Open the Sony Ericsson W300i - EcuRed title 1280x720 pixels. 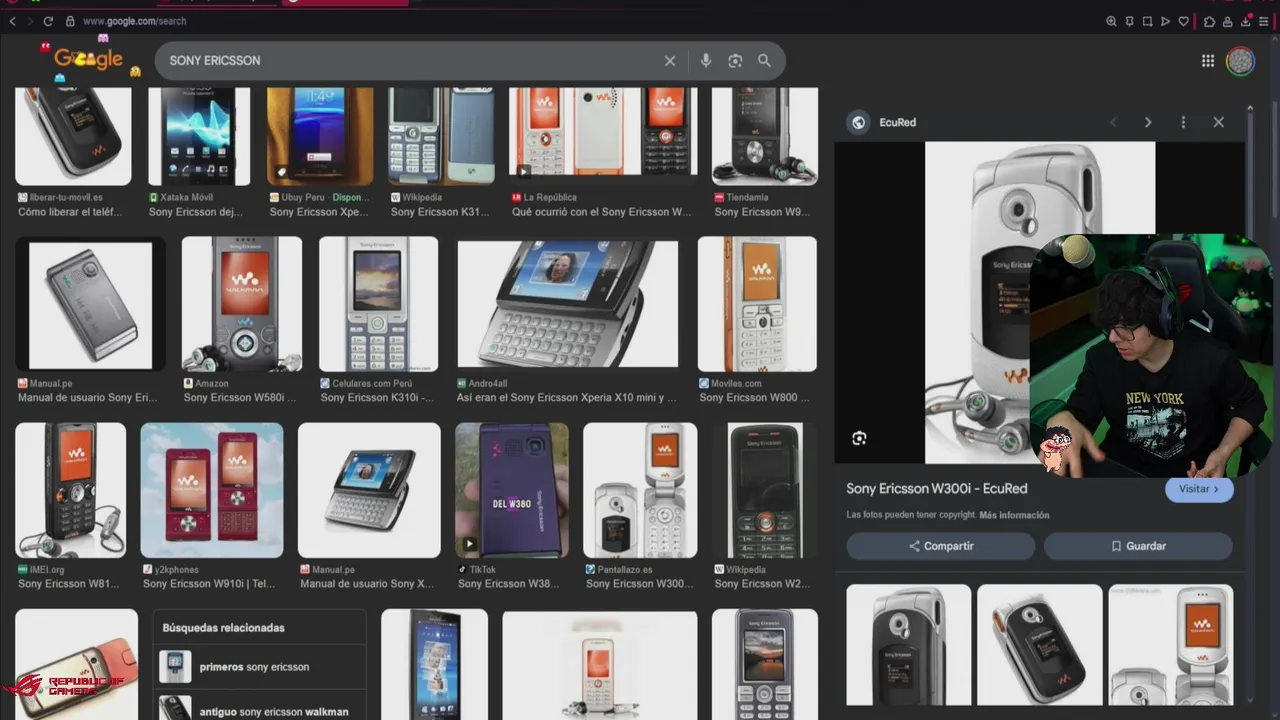click(937, 489)
